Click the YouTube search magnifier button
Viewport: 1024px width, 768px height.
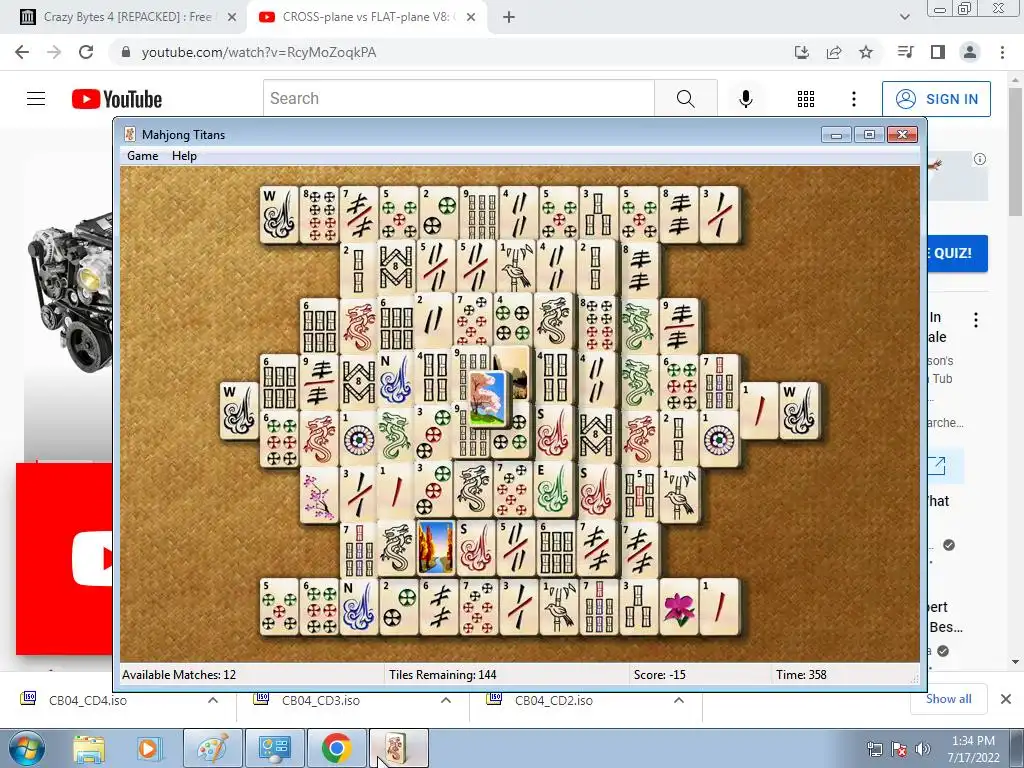(x=686, y=99)
